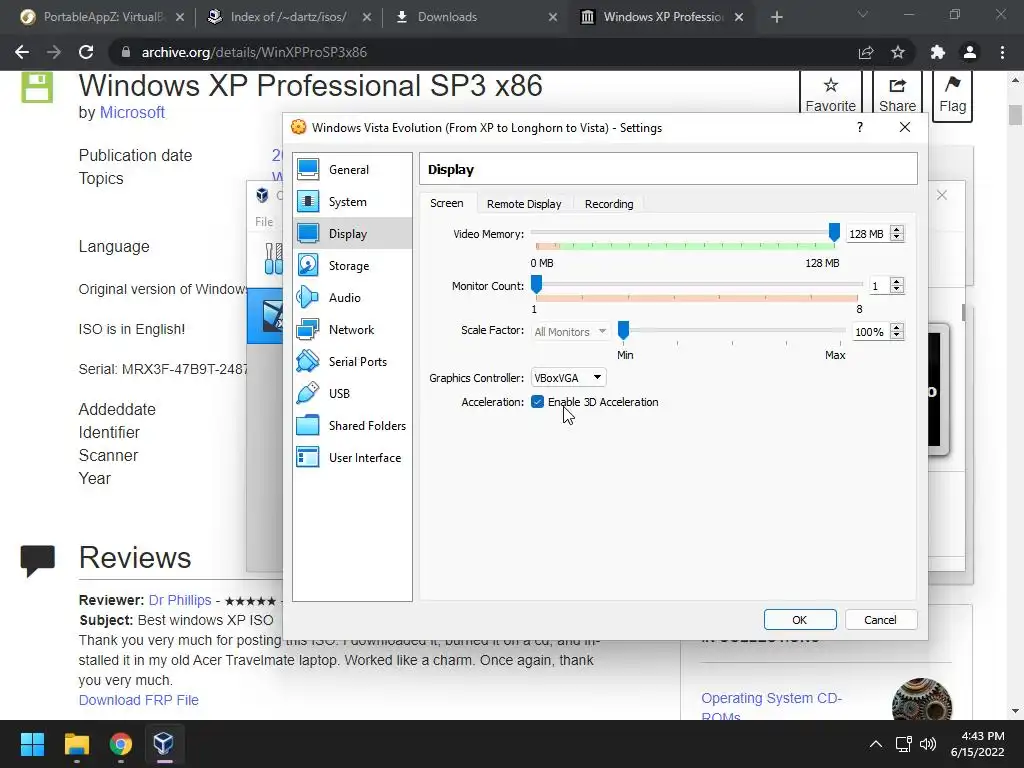Image resolution: width=1024 pixels, height=768 pixels.
Task: Click the browser back arrow
Action: tap(22, 52)
